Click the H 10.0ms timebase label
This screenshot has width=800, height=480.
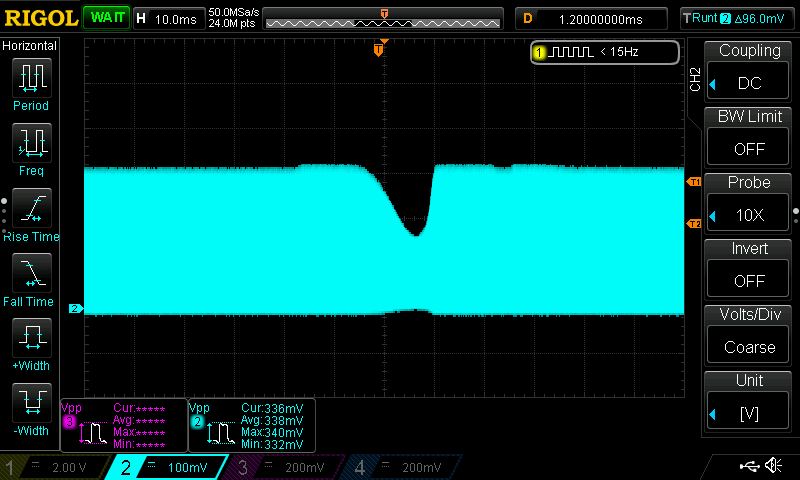tap(167, 18)
